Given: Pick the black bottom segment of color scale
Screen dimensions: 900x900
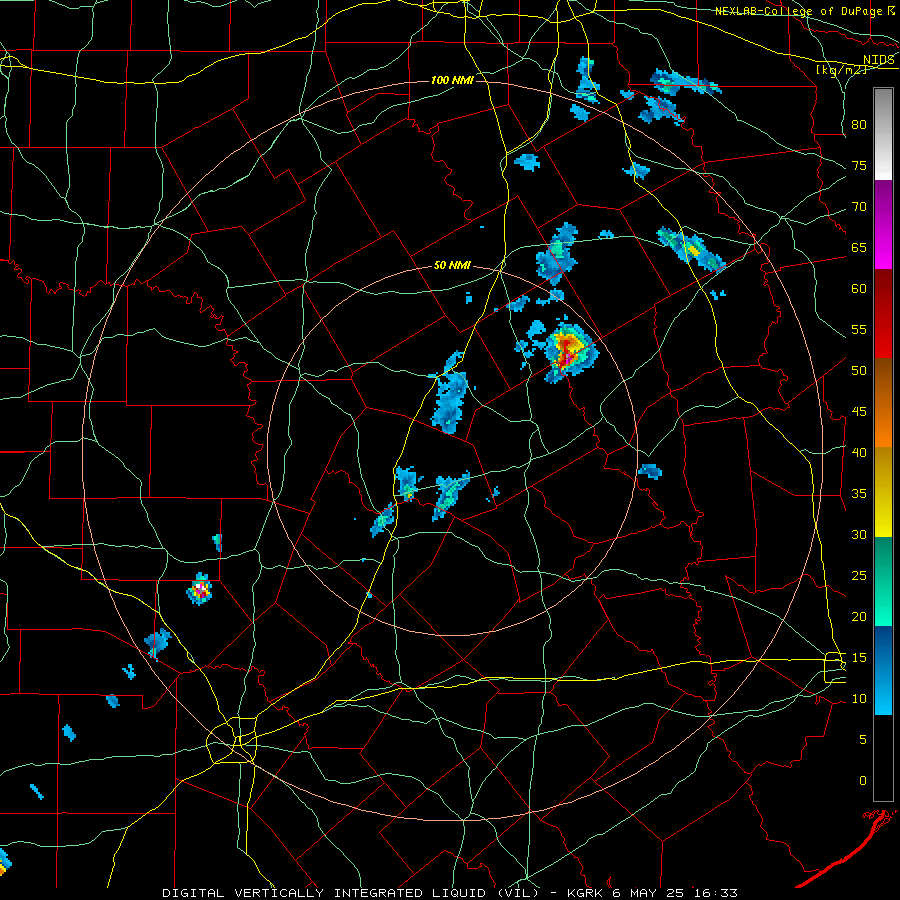Looking at the screenshot, I should click(x=883, y=758).
